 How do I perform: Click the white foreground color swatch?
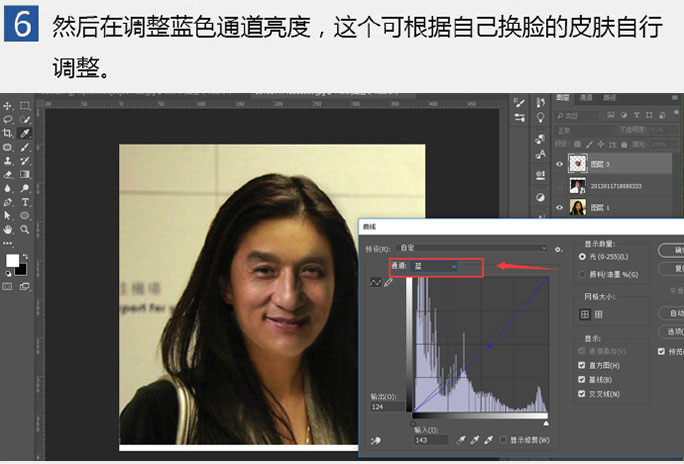click(12, 260)
